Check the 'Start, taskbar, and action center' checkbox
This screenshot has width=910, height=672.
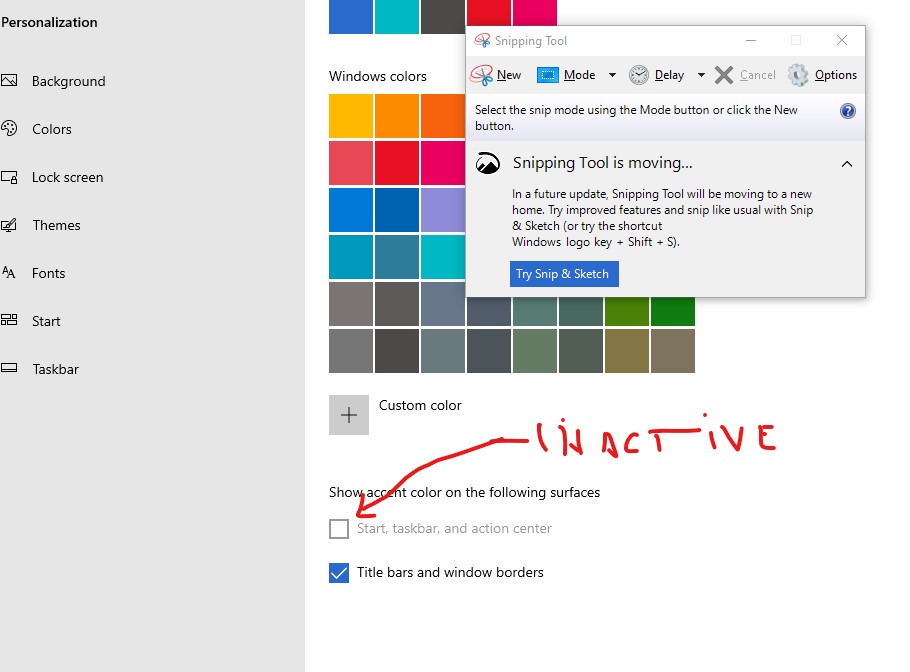click(339, 529)
